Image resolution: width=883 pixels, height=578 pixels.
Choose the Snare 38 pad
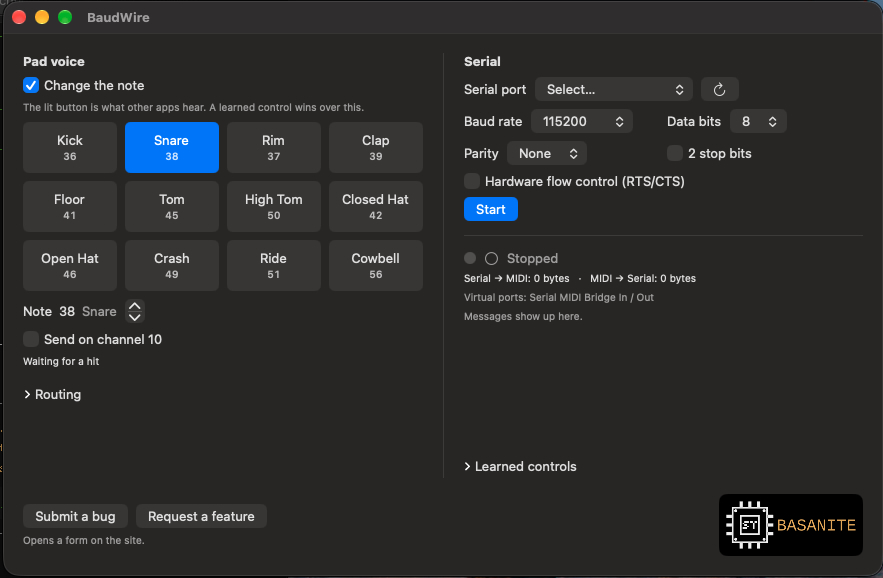coord(172,148)
